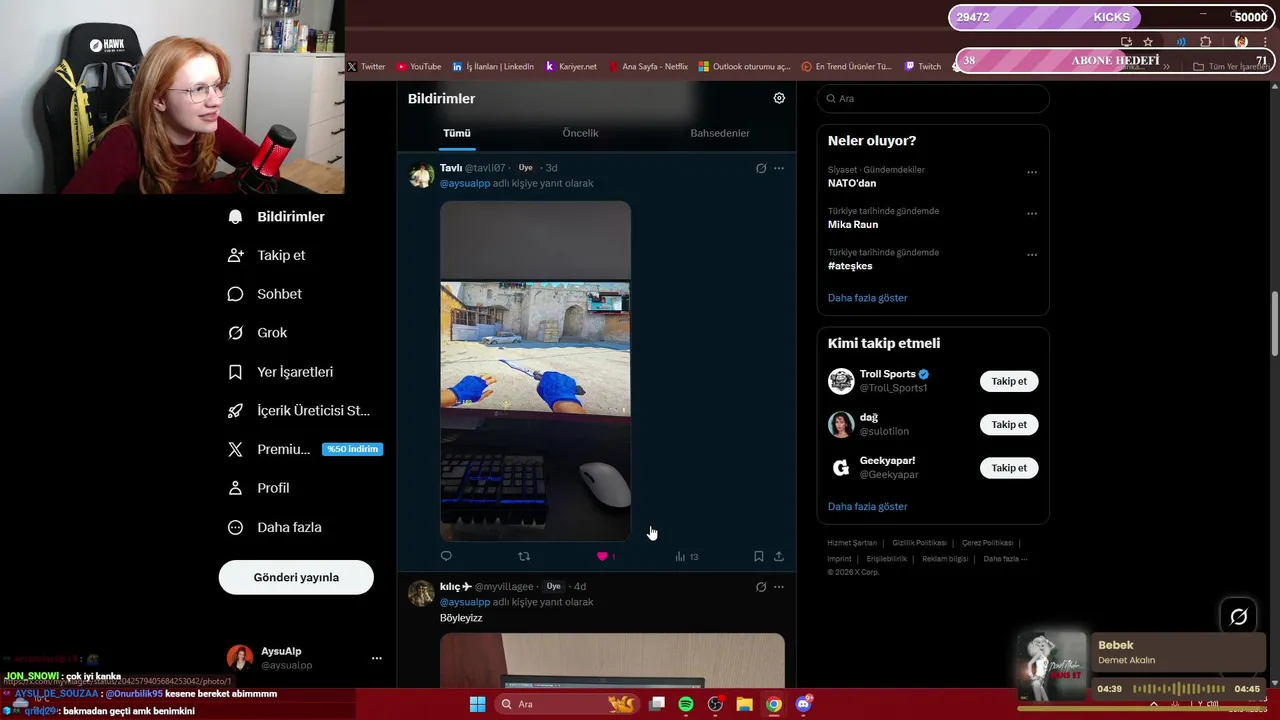The width and height of the screenshot is (1280, 720).
Task: Open Takip et in the sidebar
Action: pyautogui.click(x=267, y=256)
